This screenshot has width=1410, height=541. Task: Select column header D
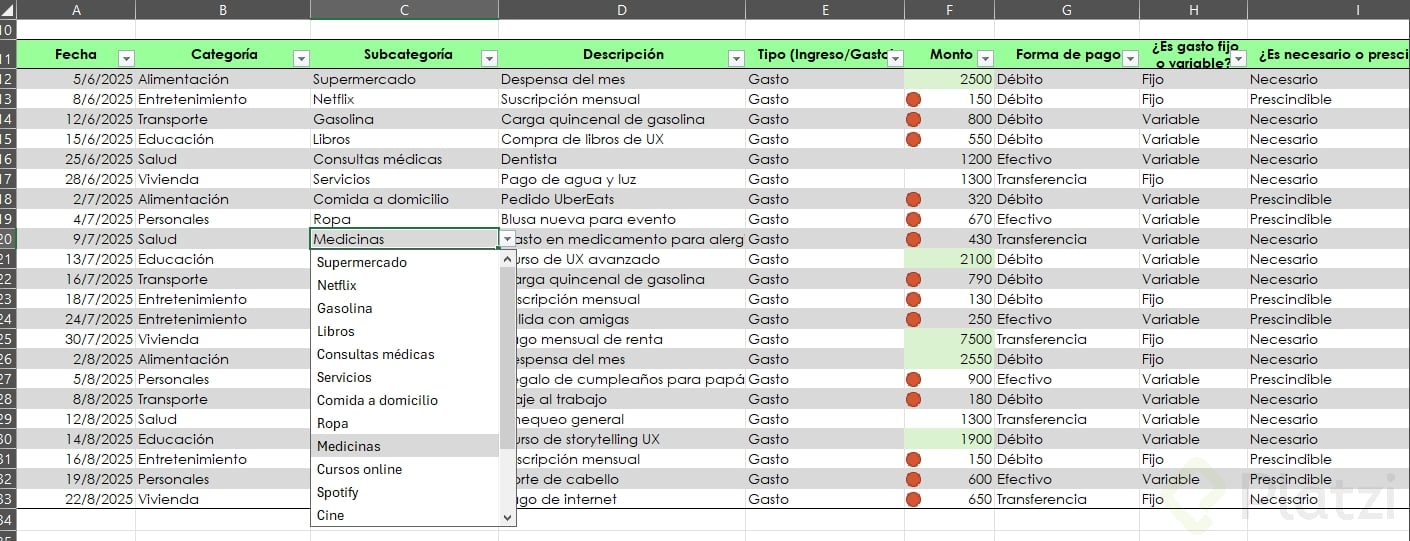point(622,10)
